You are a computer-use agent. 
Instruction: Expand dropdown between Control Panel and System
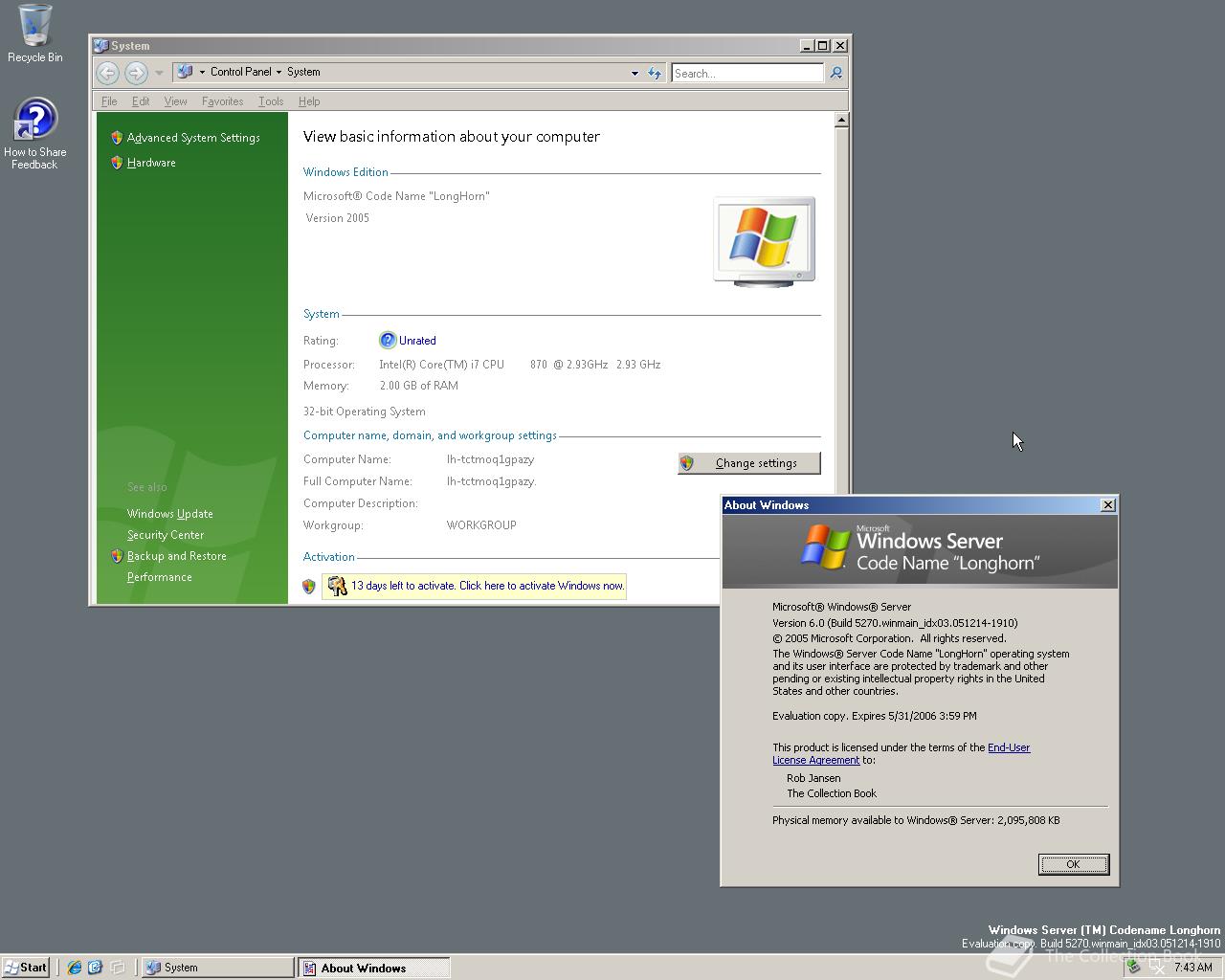[x=278, y=73]
